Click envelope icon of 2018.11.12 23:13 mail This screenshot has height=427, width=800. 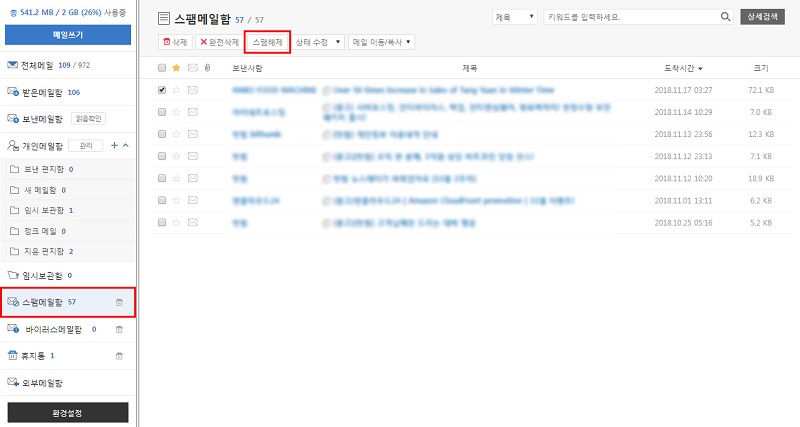pyautogui.click(x=192, y=156)
